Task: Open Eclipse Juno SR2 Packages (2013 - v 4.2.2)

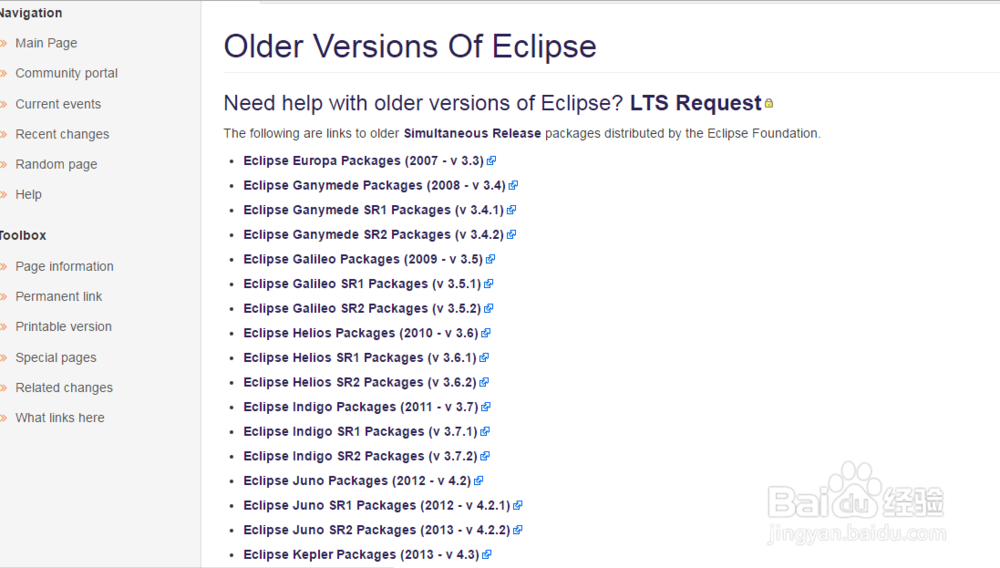Action: coord(377,530)
